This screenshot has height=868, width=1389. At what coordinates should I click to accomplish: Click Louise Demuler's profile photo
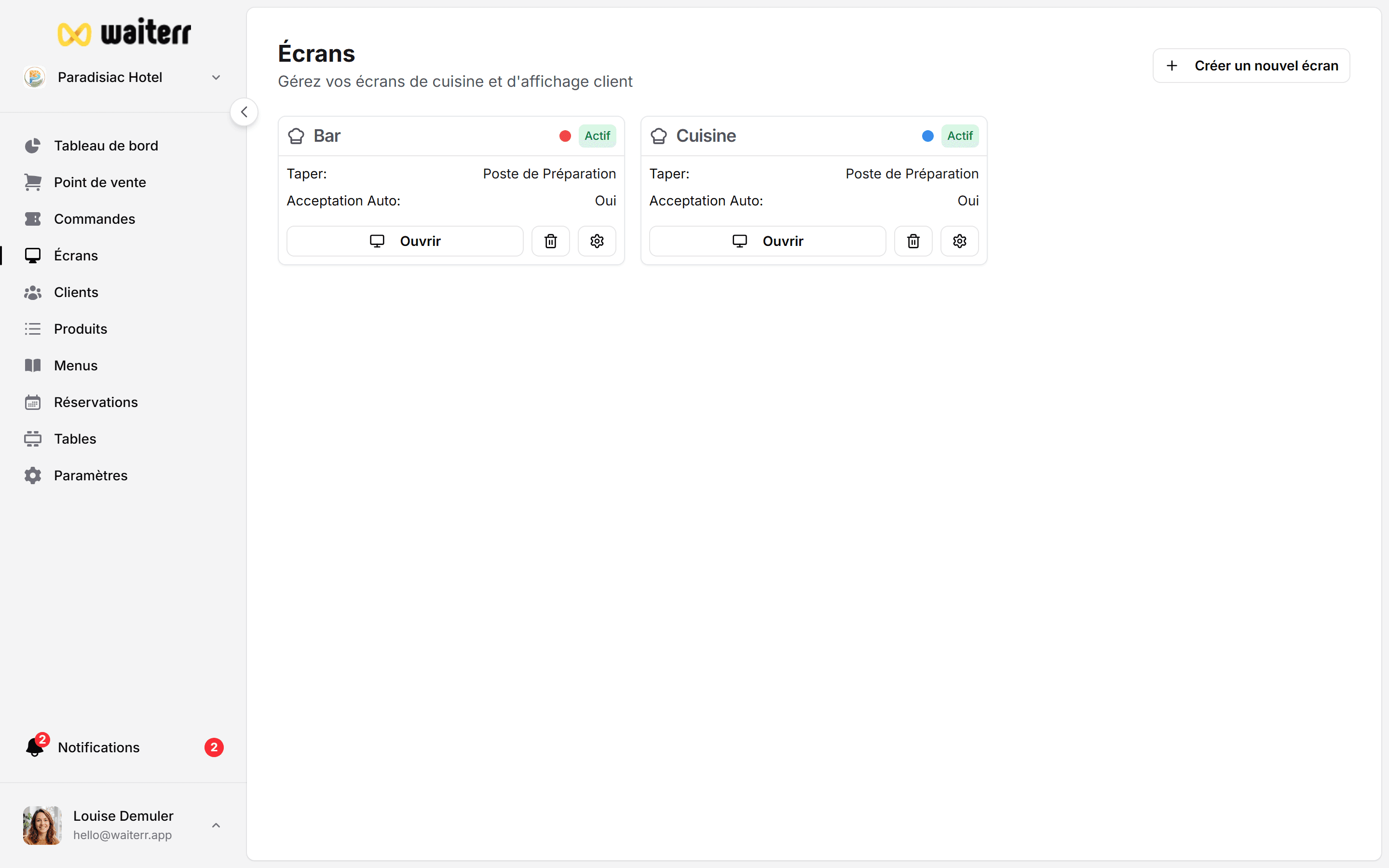42,826
